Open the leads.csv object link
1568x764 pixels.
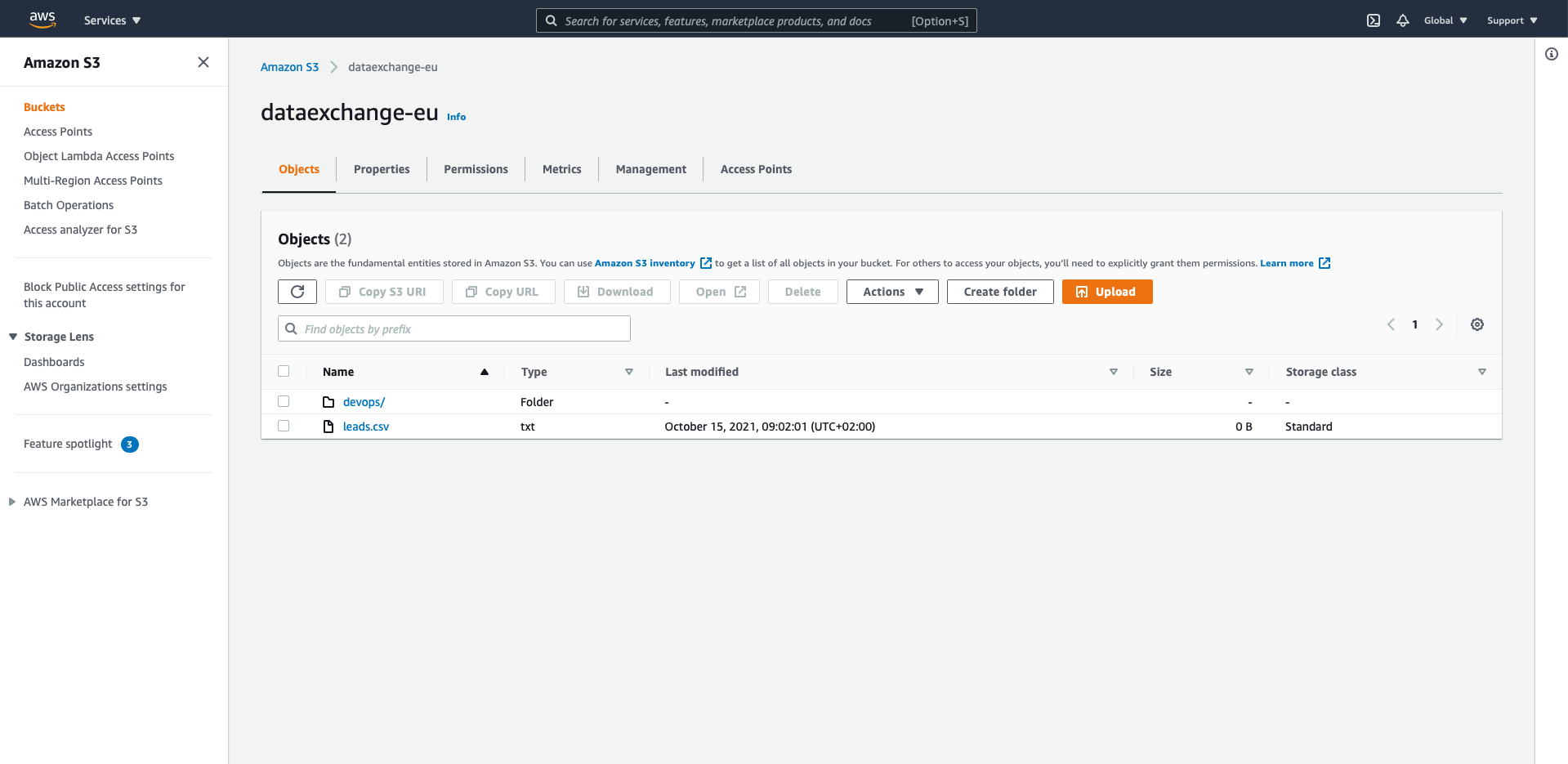[x=366, y=427]
